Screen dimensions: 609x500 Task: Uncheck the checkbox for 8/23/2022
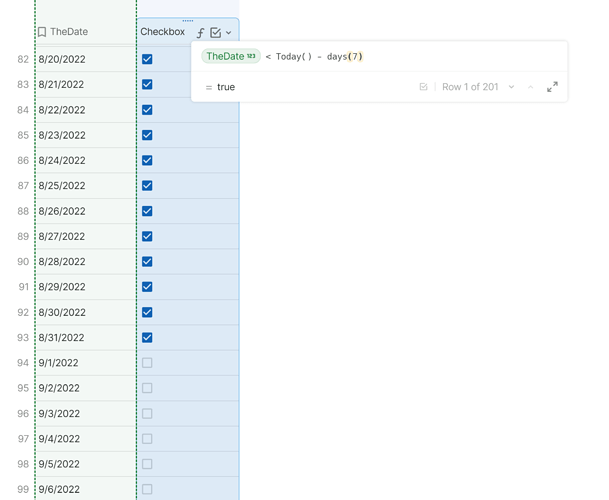147,135
